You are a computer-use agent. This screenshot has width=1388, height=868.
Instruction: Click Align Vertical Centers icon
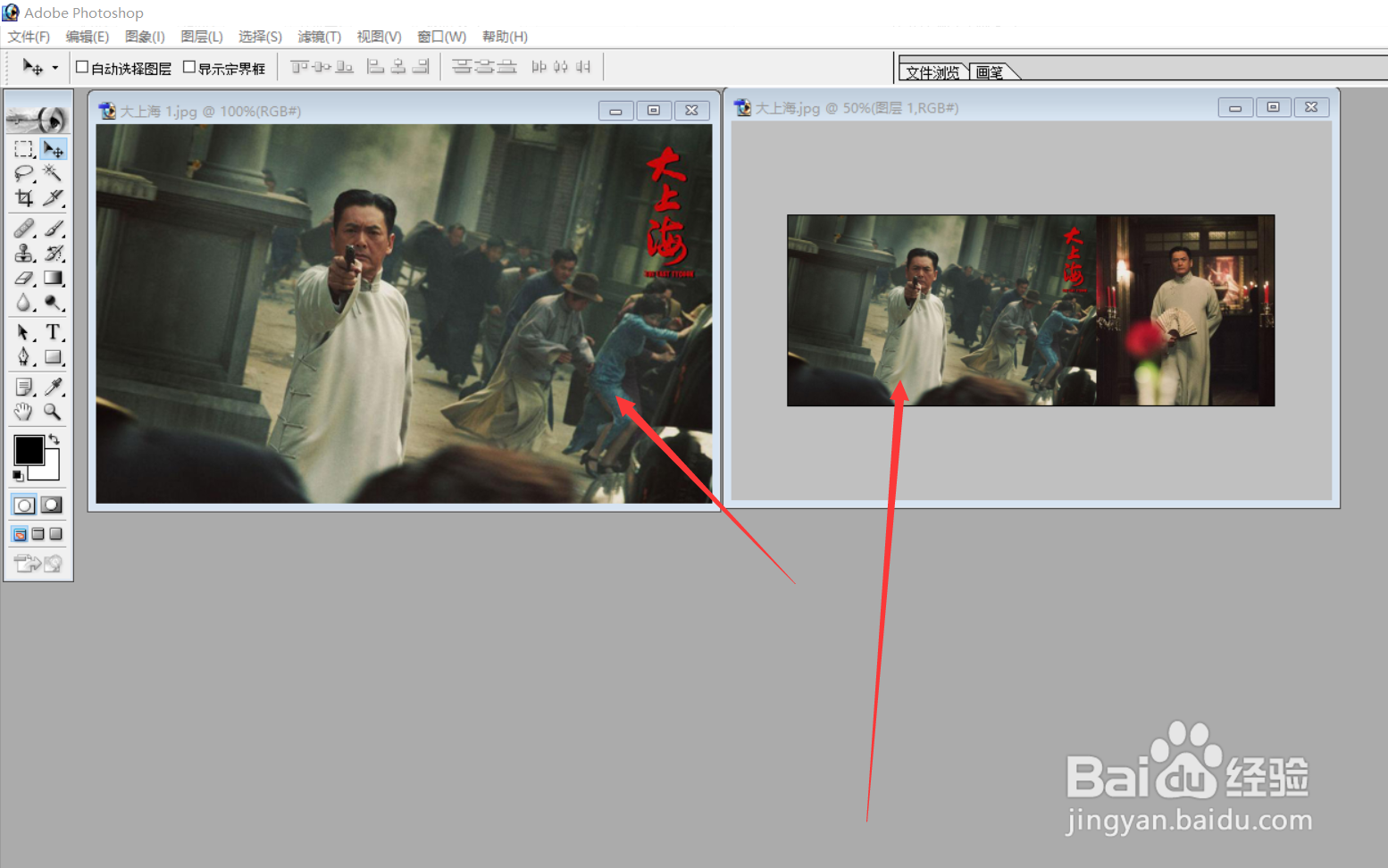point(322,67)
